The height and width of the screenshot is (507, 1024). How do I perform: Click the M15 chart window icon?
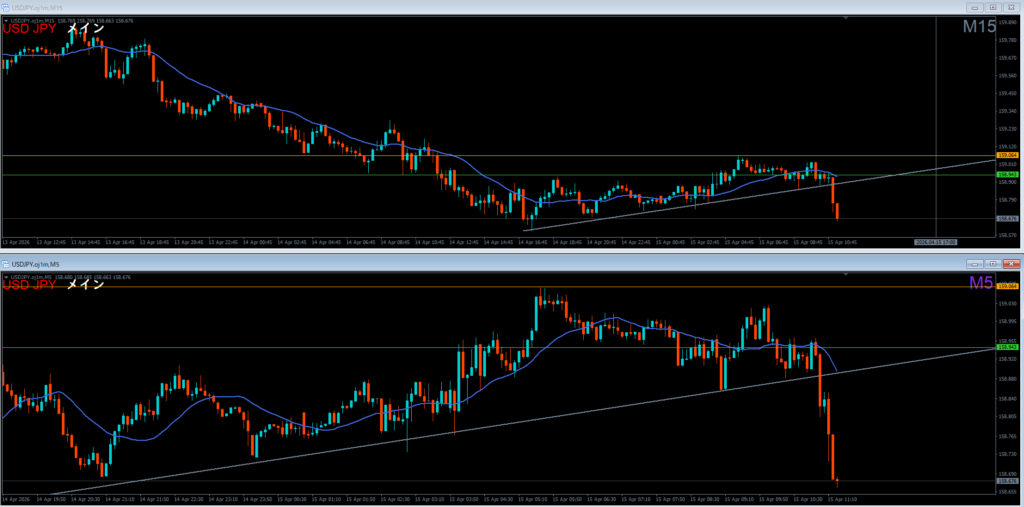[x=6, y=7]
